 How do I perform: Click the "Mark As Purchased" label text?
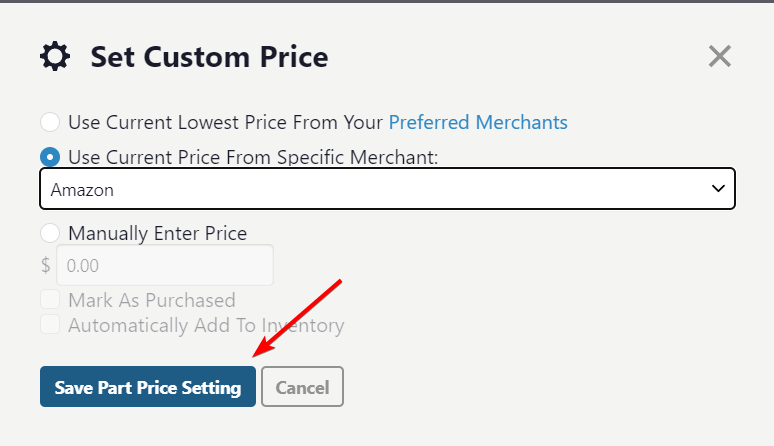[x=152, y=300]
